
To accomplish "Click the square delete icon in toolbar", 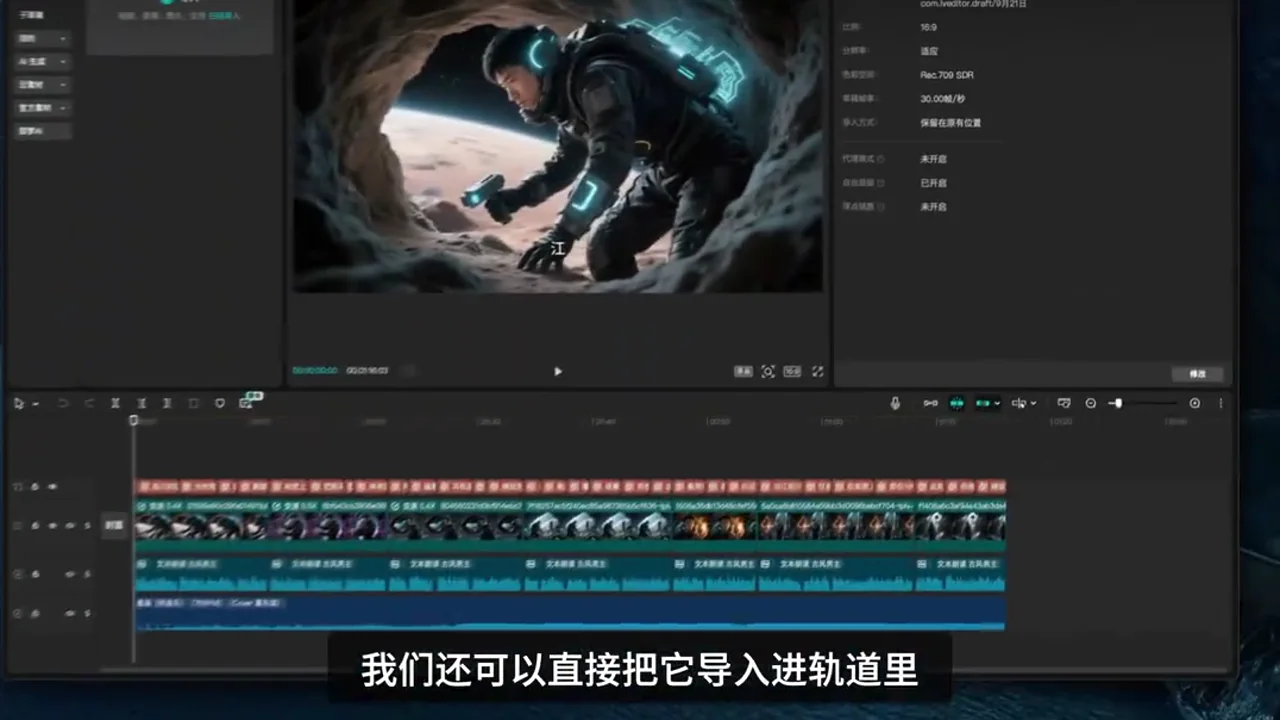I will pos(194,403).
